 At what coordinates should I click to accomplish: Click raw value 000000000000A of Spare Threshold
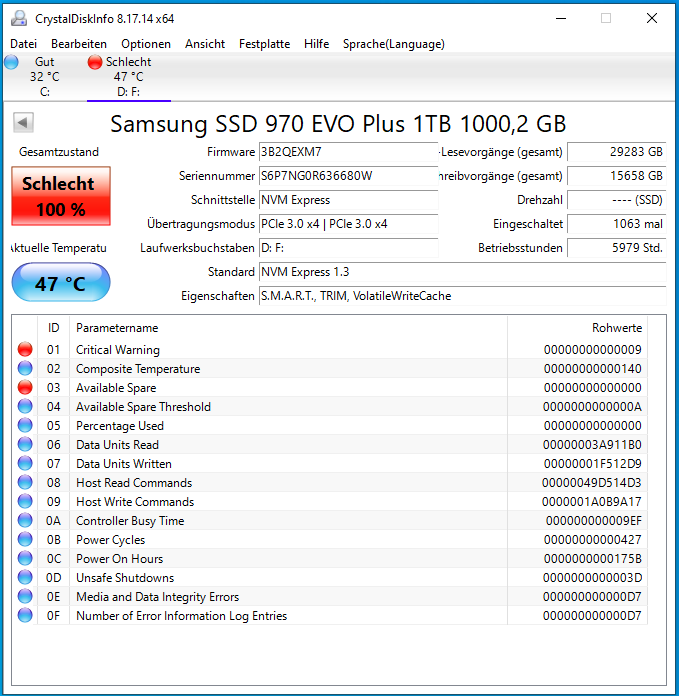(592, 407)
